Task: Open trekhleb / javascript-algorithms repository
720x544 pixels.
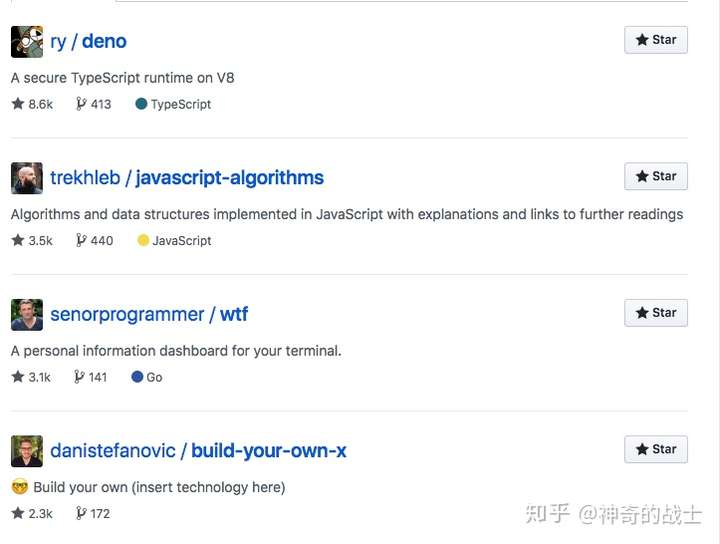Action: (187, 178)
